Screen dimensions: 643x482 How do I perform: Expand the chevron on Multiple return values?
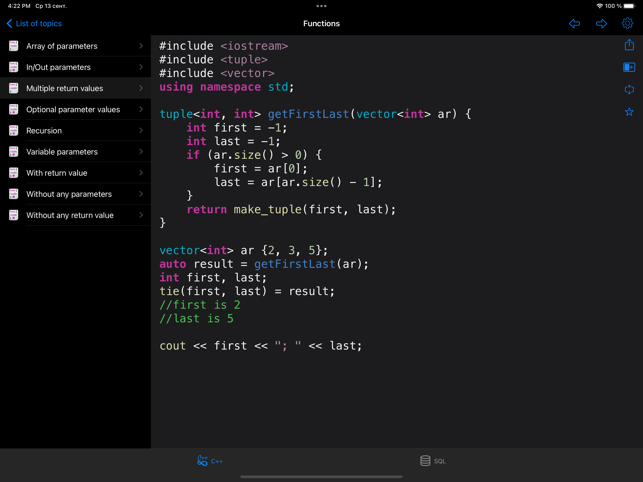(141, 88)
